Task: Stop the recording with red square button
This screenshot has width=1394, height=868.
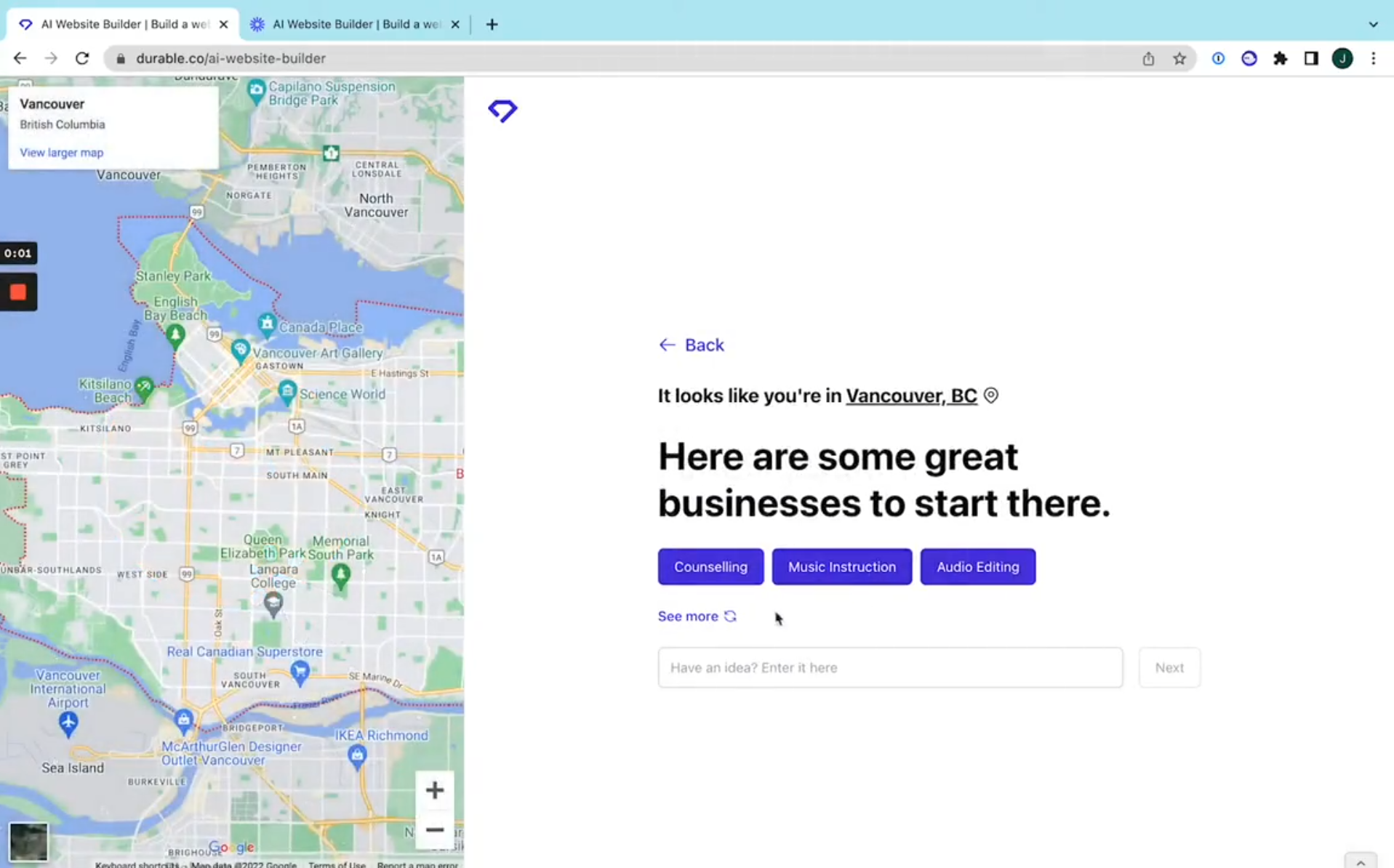Action: click(x=18, y=292)
